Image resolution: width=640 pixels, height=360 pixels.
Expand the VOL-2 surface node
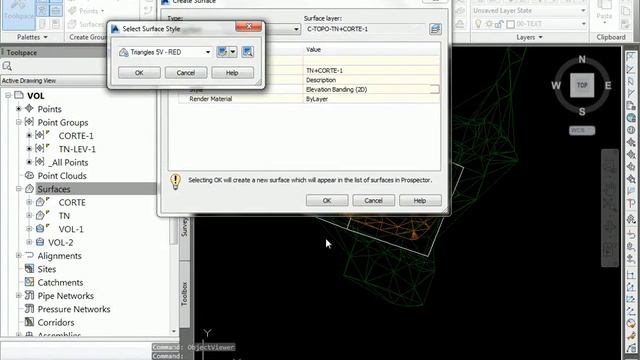point(29,242)
